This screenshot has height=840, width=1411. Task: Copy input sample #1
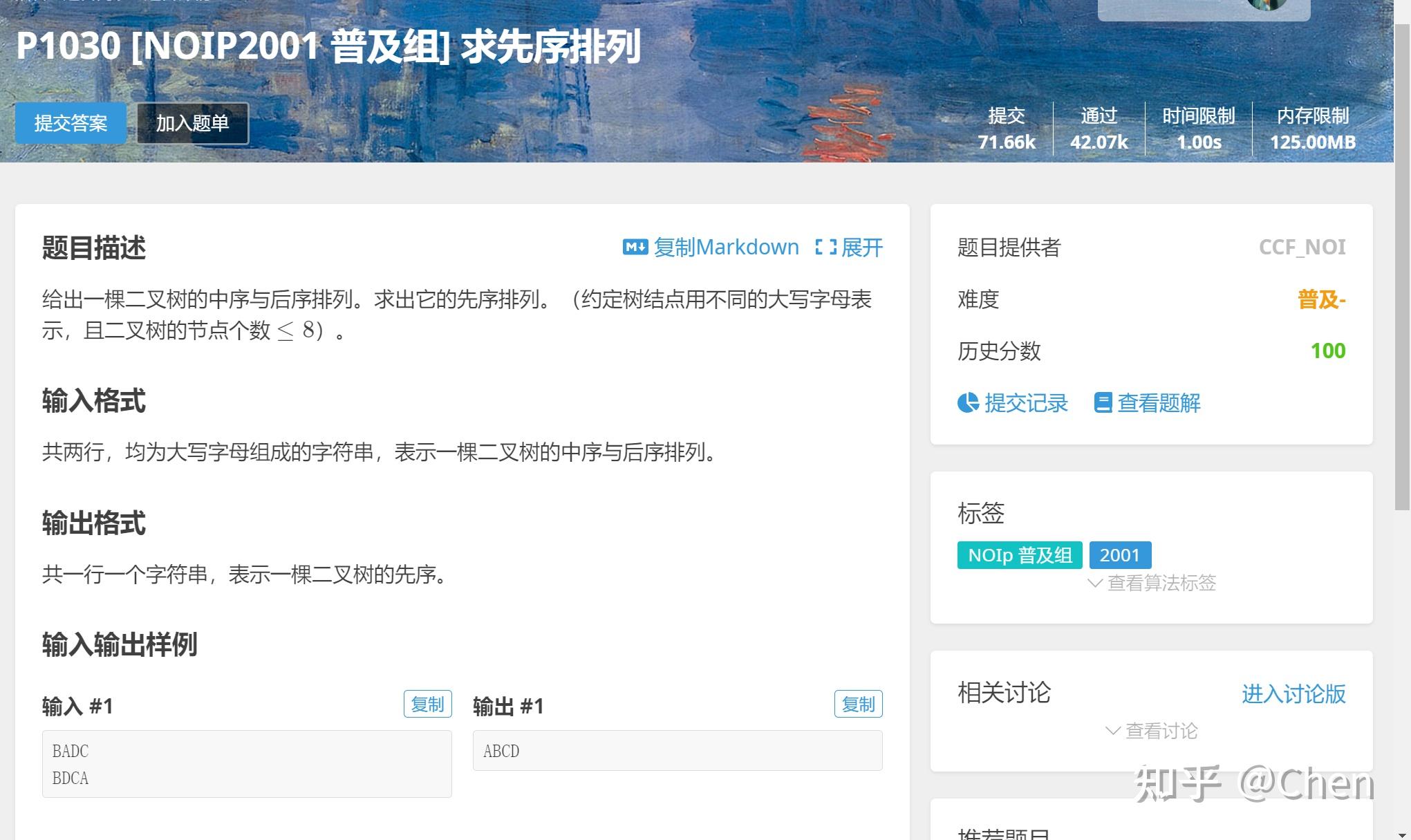(427, 704)
